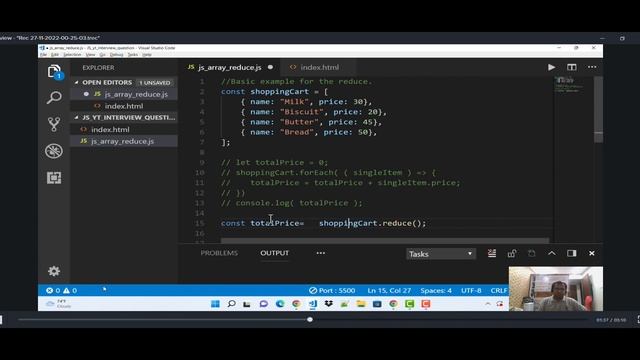Open index.html in the project folder

click(x=110, y=129)
